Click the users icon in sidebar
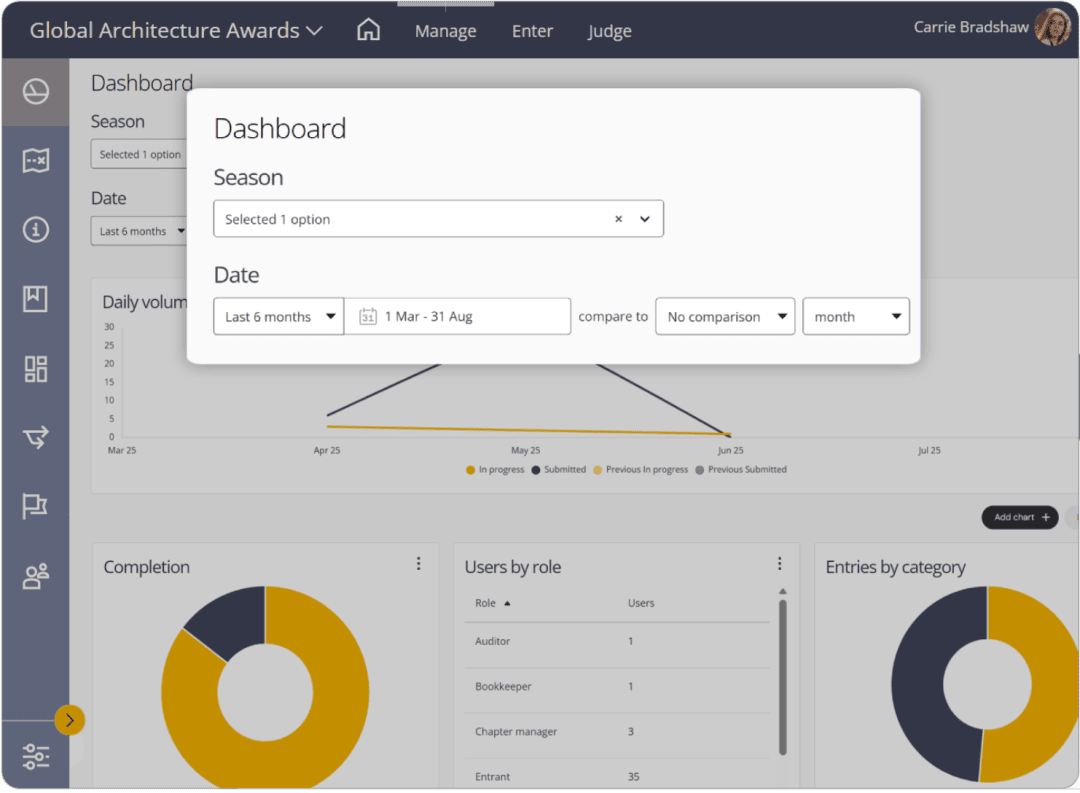The width and height of the screenshot is (1080, 793). [36, 576]
